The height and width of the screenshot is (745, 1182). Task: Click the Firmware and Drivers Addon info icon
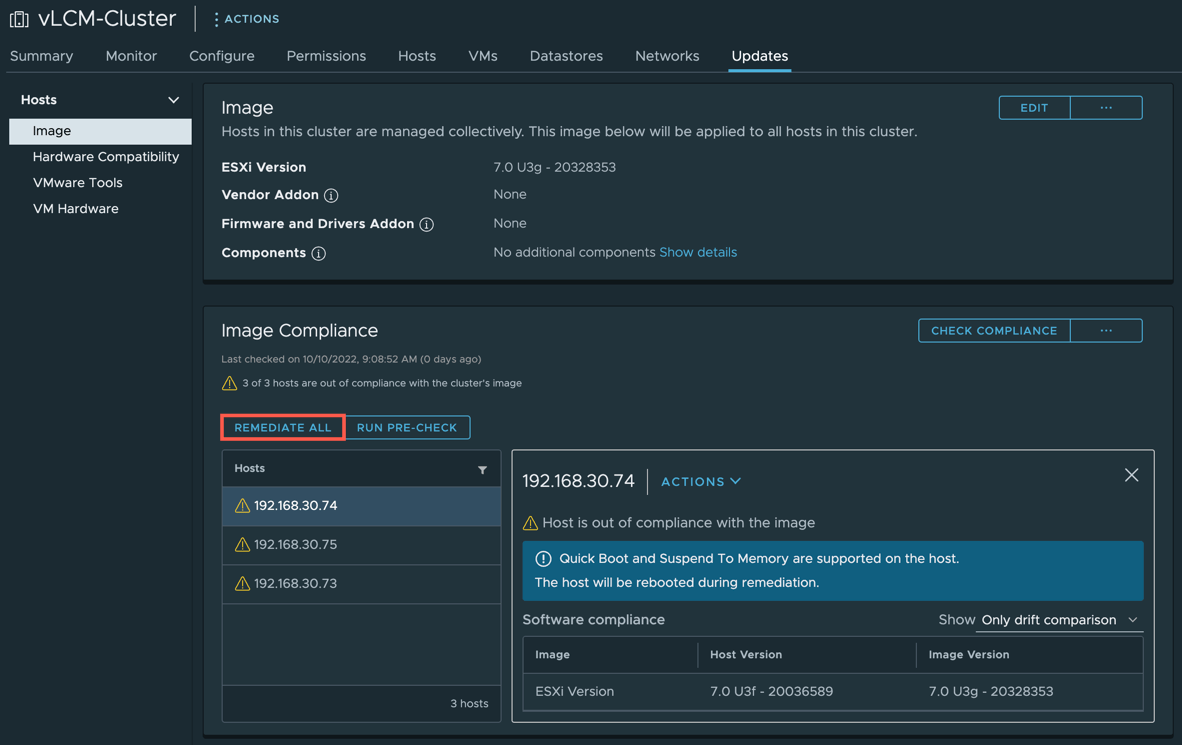(427, 225)
